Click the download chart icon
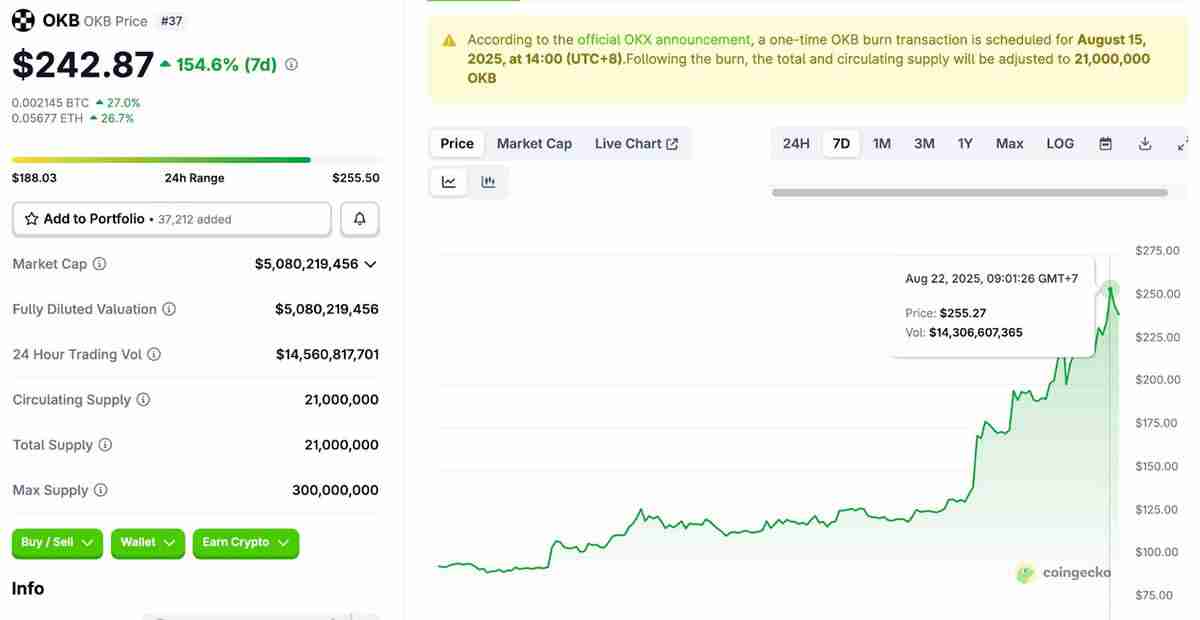The width and height of the screenshot is (1200, 620). (1144, 143)
